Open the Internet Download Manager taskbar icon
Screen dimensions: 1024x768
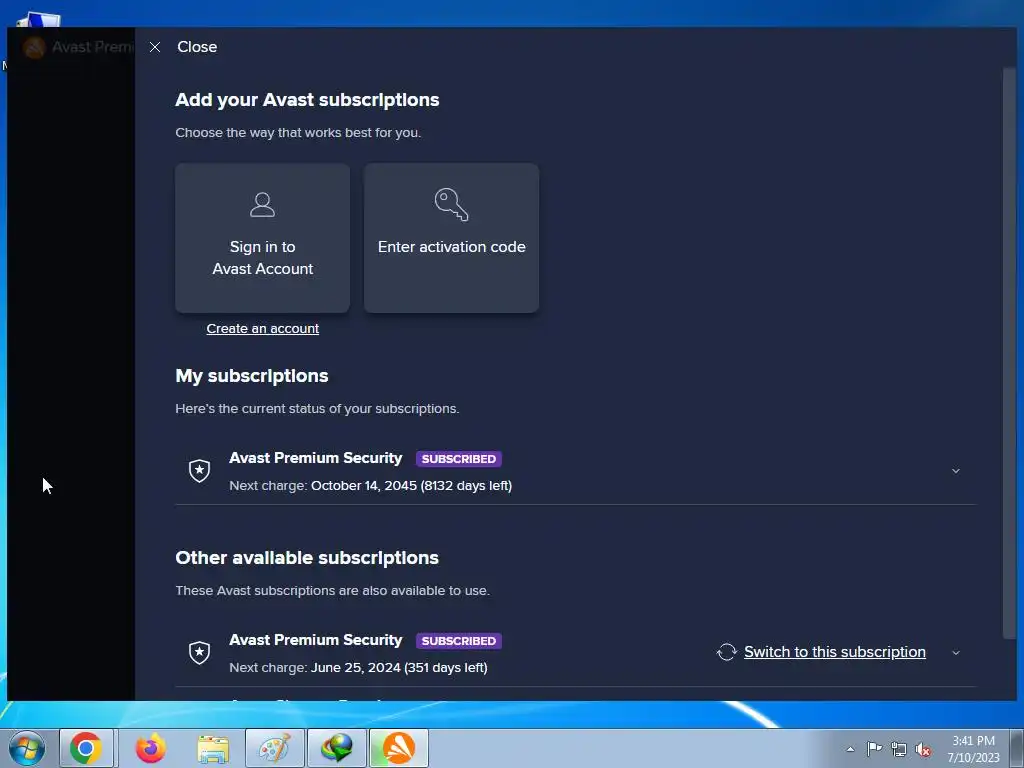(337, 748)
